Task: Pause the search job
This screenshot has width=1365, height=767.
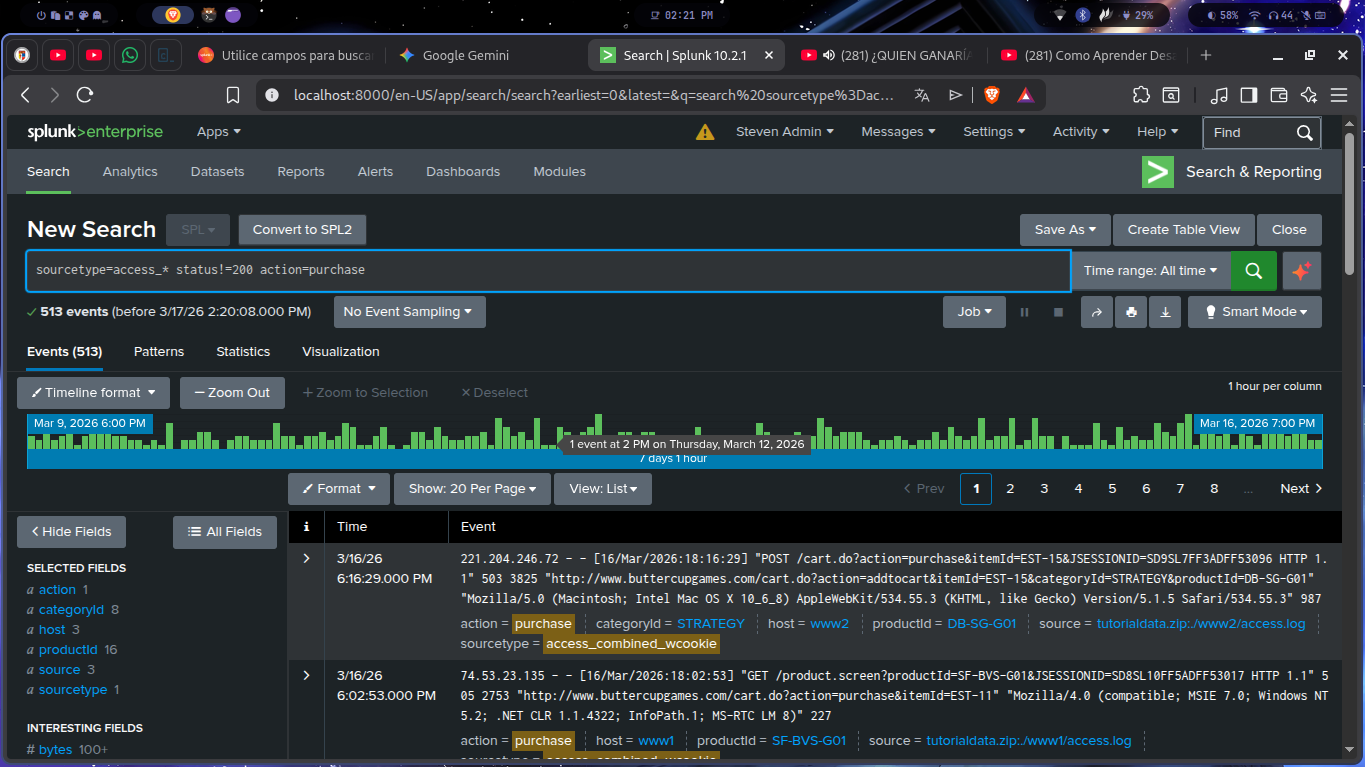Action: coord(1024,312)
